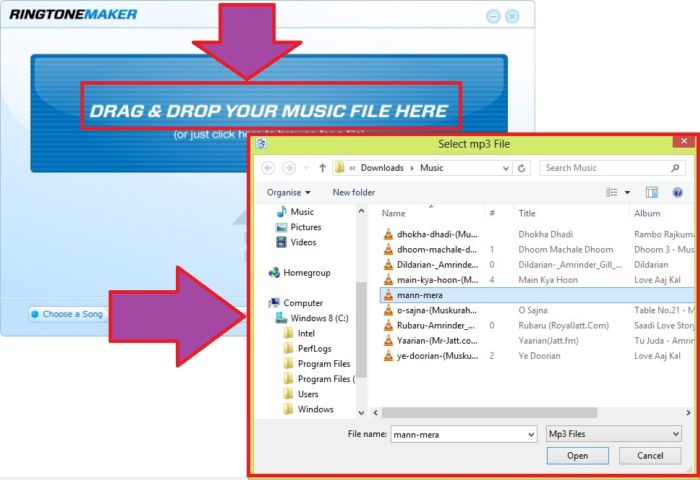Close the Ringtone Maker window
Viewport: 700px width, 480px height.
coord(512,17)
